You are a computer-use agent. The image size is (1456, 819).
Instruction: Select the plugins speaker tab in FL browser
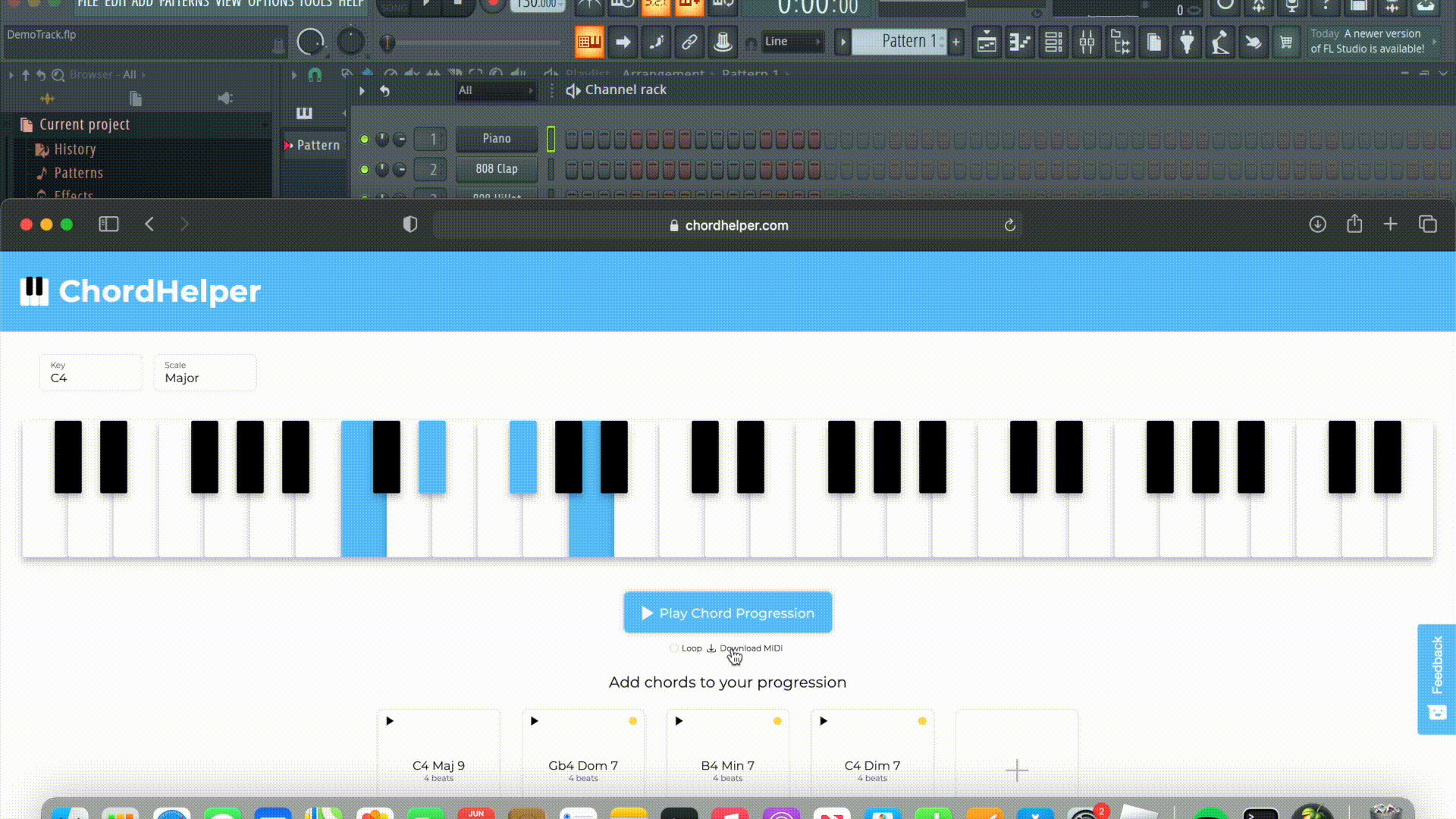pos(225,99)
